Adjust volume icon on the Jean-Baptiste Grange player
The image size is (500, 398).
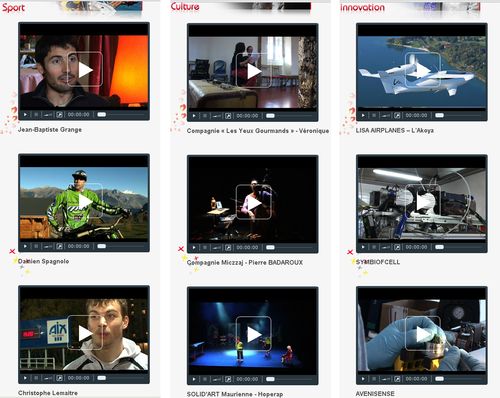[48, 115]
